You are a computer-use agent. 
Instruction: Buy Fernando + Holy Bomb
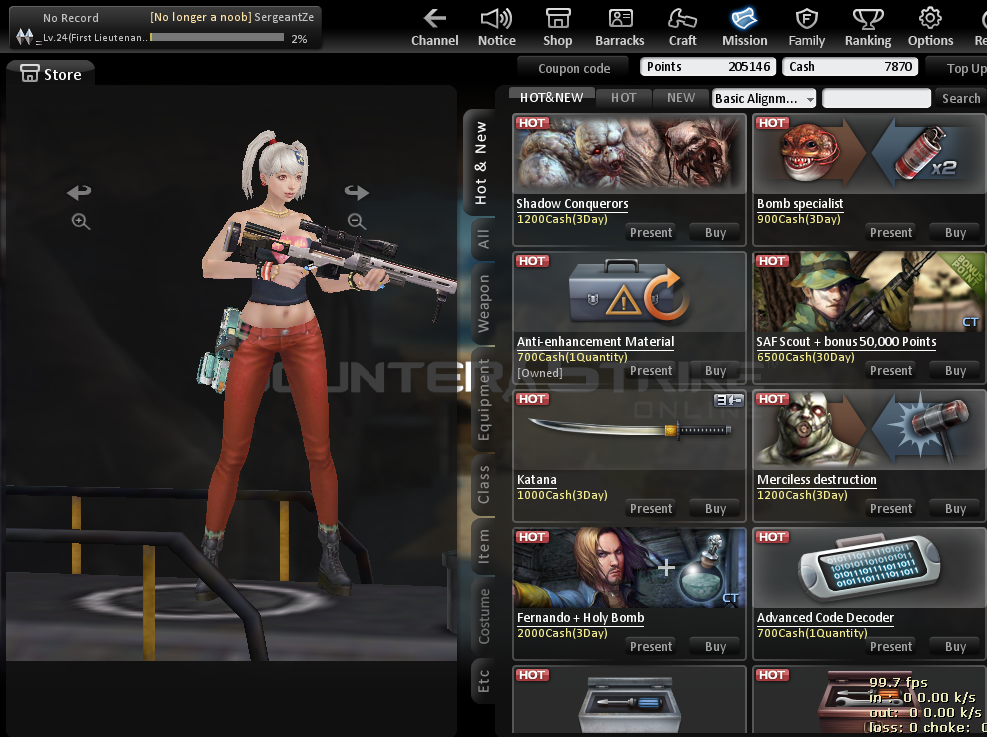tap(716, 646)
